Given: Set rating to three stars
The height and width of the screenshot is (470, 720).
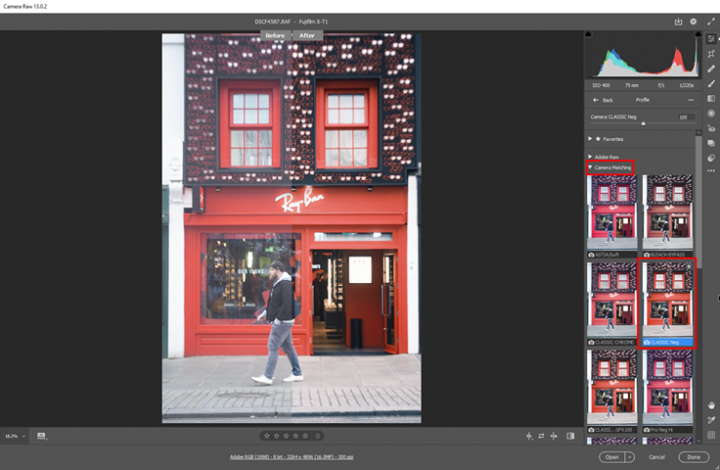Looking at the screenshot, I should tap(286, 436).
